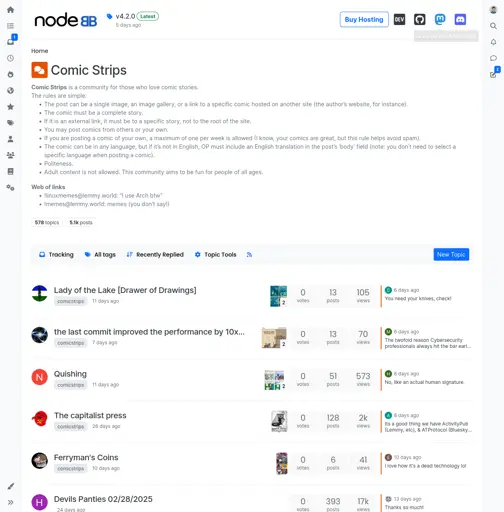504x512 pixels.
Task: Open the unread topics icon with badge
Action: [11, 41]
